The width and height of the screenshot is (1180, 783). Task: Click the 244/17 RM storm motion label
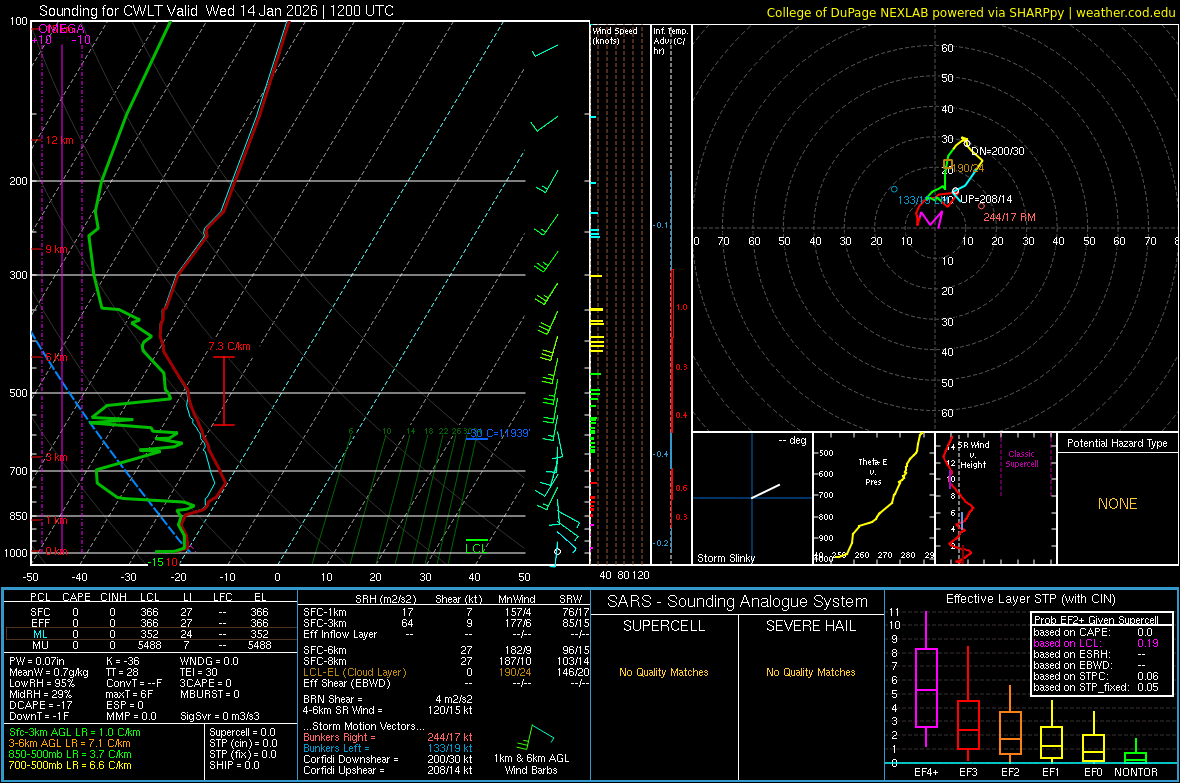(x=1009, y=217)
